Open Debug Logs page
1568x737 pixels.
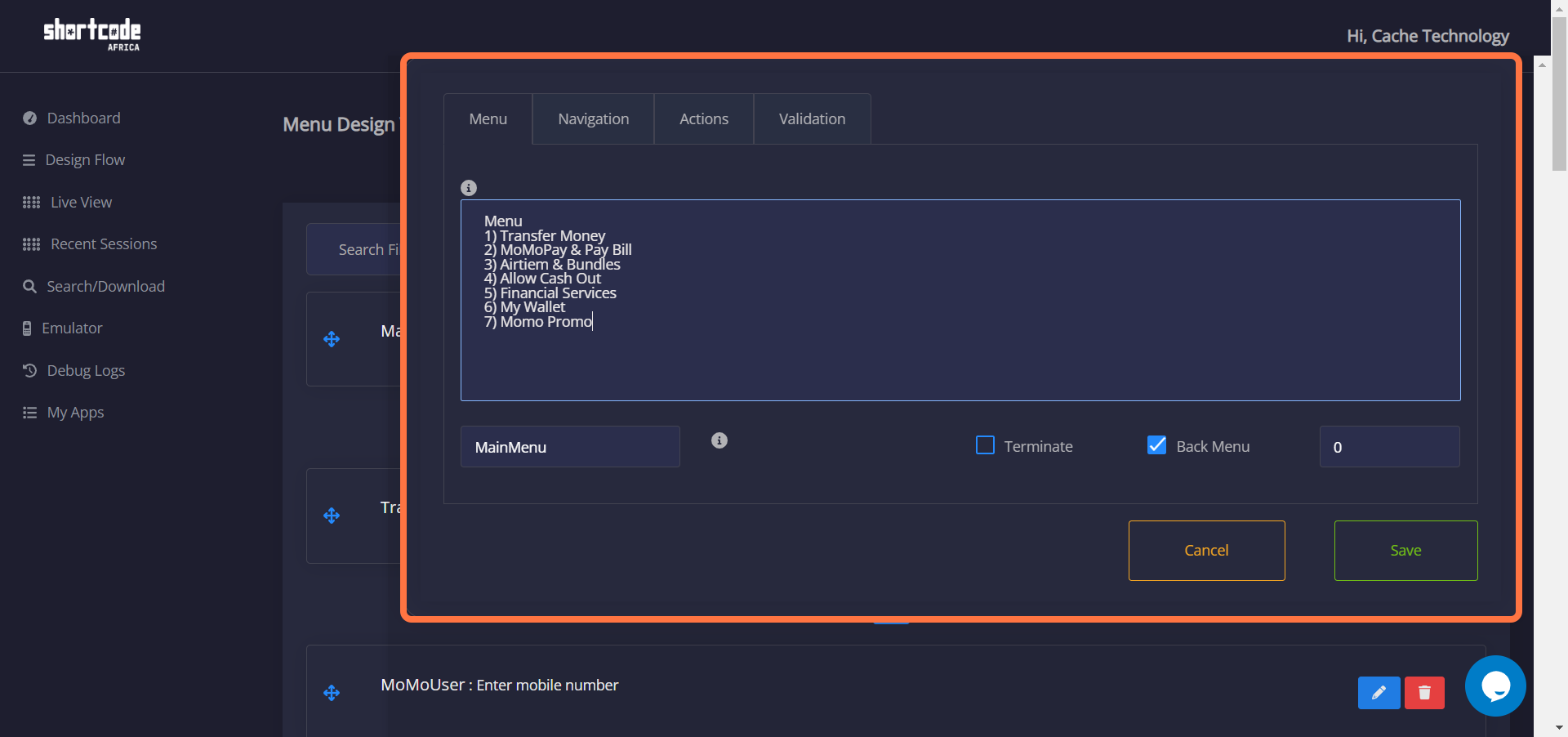coord(87,371)
